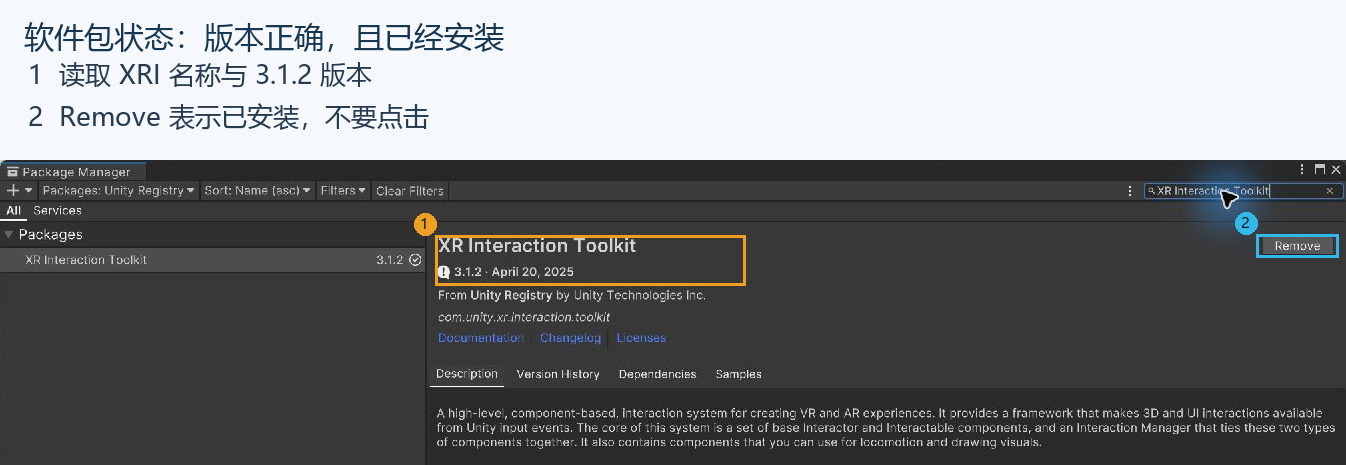Switch to the All tab
The image size is (1346, 465).
[x=13, y=211]
